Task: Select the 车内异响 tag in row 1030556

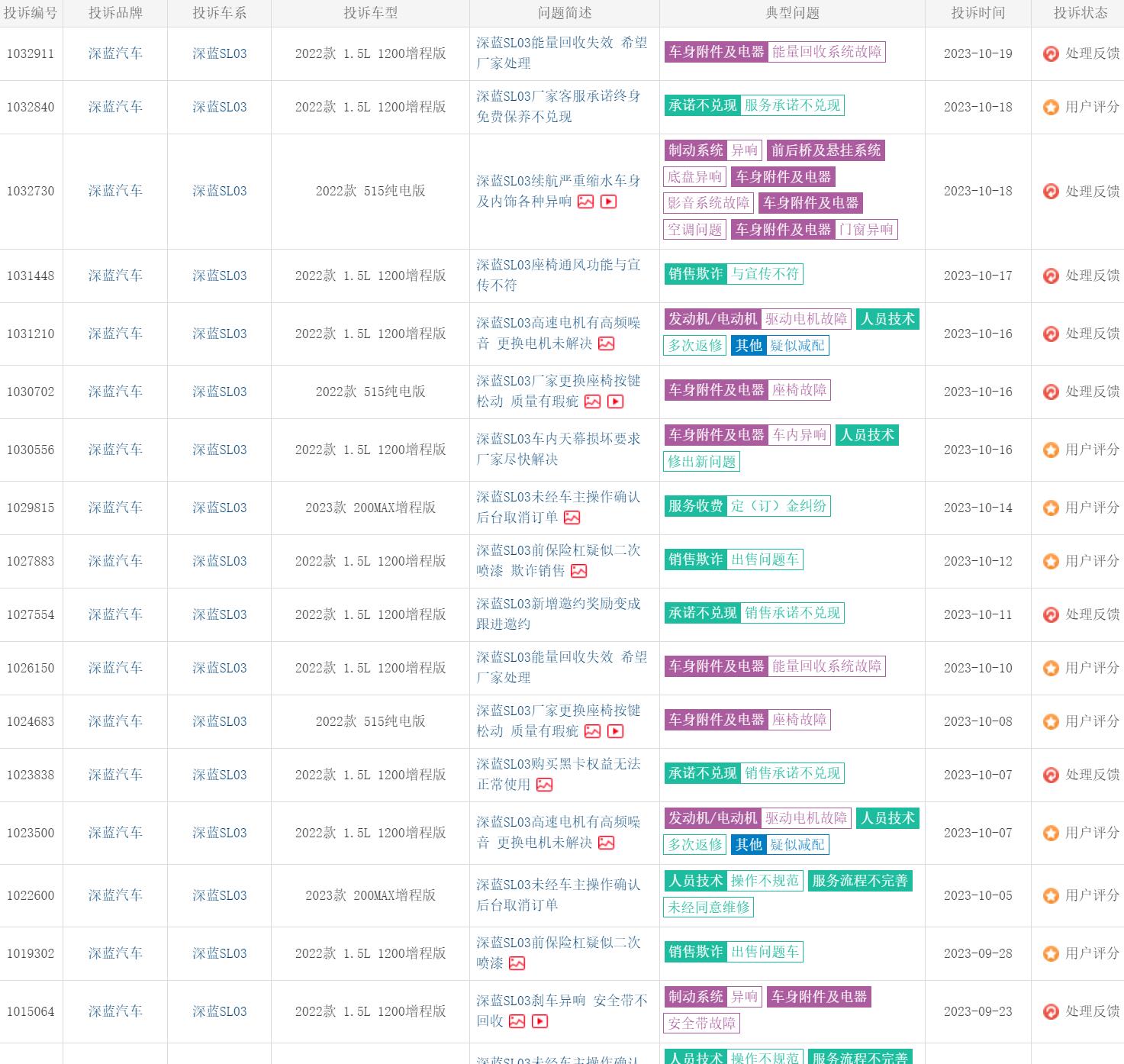Action: click(x=800, y=435)
